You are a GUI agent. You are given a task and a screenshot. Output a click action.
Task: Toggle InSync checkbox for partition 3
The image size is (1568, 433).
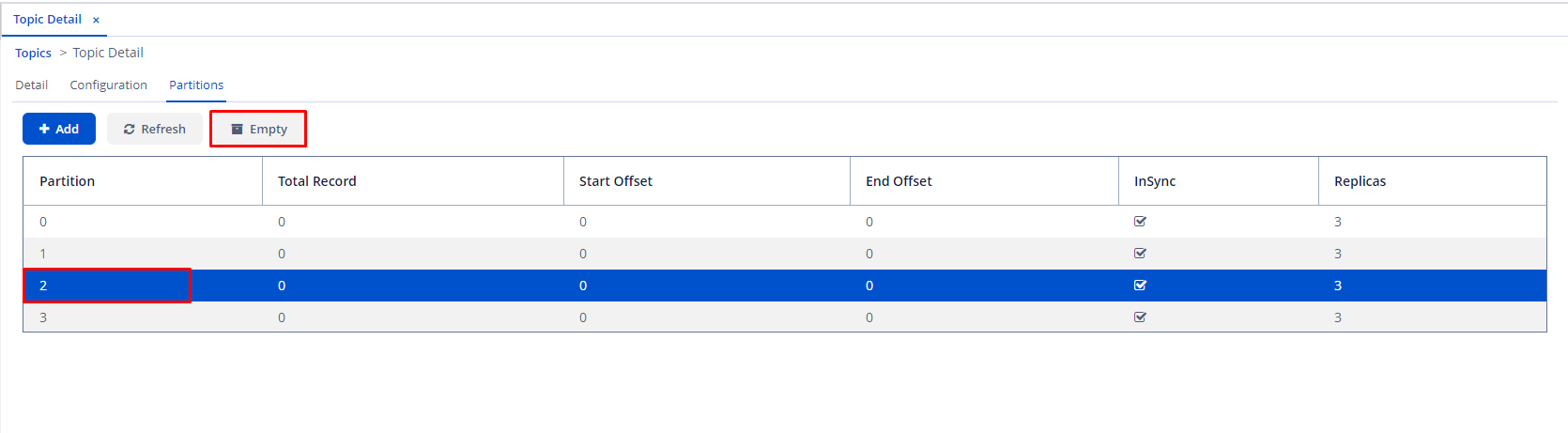point(1140,317)
